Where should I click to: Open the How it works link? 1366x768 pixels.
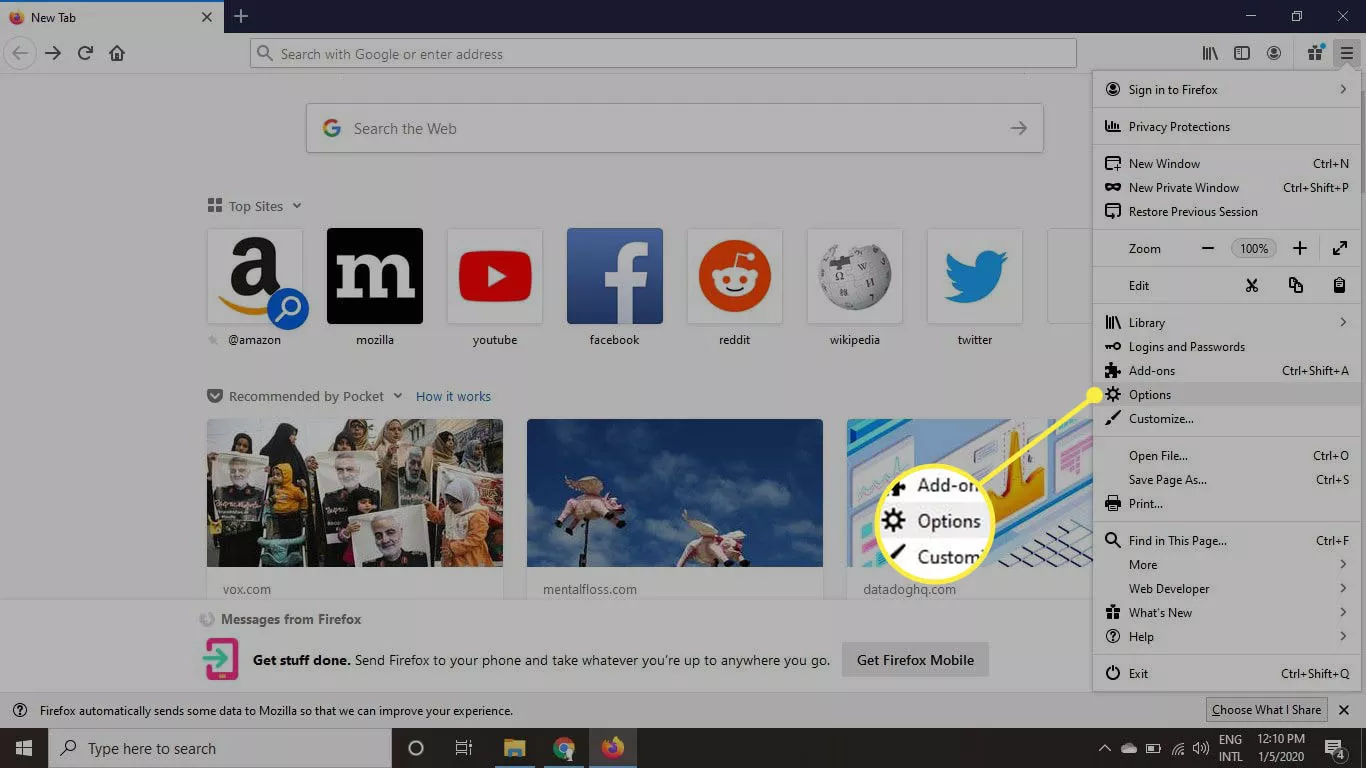click(453, 396)
